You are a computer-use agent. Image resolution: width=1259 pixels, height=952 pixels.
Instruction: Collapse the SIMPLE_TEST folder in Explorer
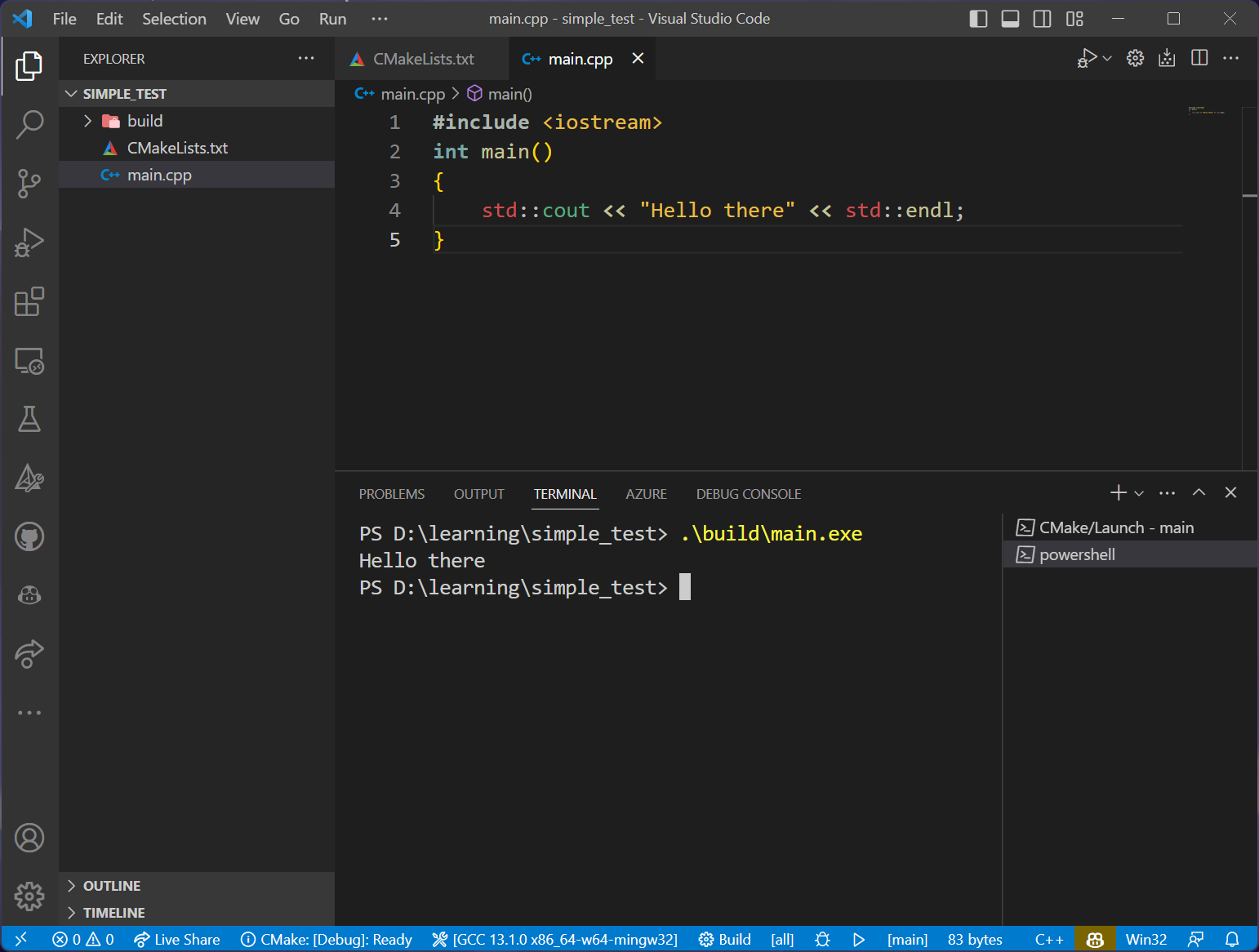(x=70, y=93)
